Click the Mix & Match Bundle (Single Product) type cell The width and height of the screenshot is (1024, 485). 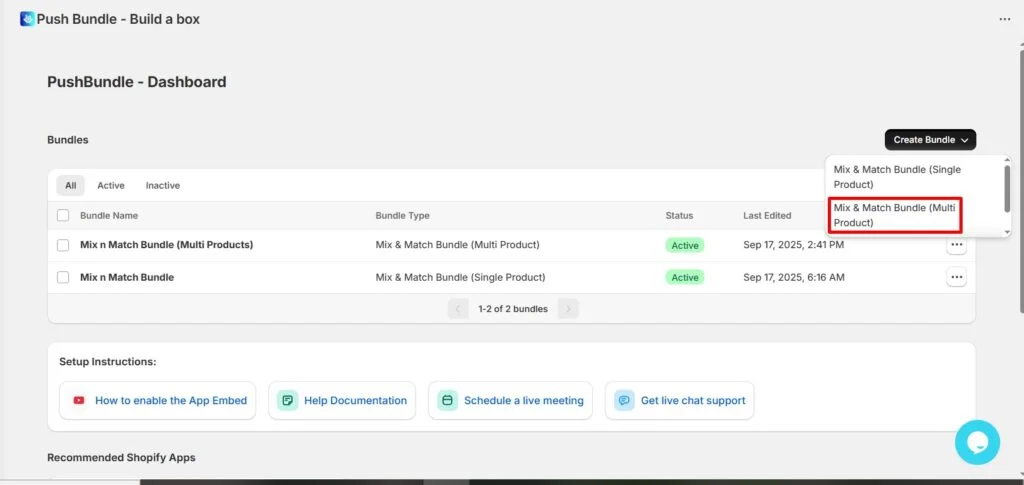[x=460, y=277]
